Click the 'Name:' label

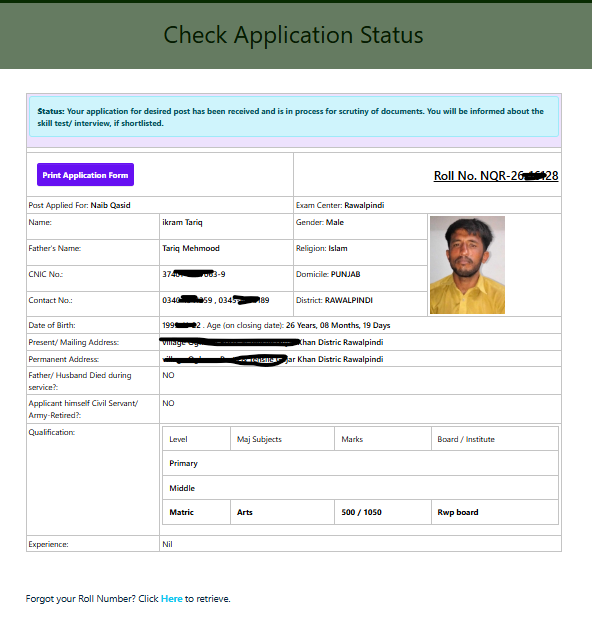click(40, 222)
